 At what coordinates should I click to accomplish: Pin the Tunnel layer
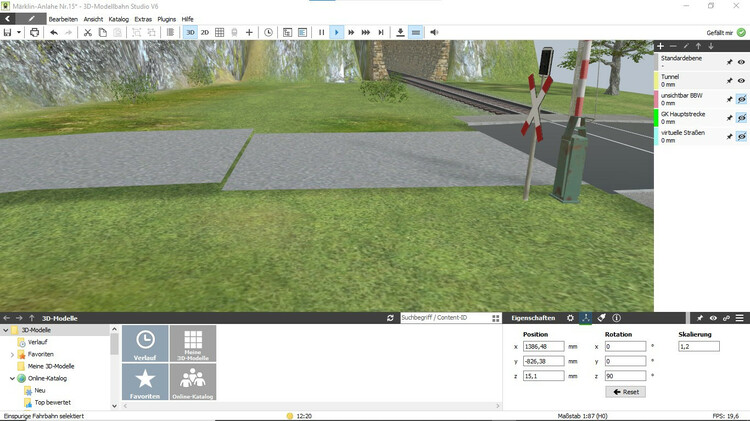(x=729, y=81)
